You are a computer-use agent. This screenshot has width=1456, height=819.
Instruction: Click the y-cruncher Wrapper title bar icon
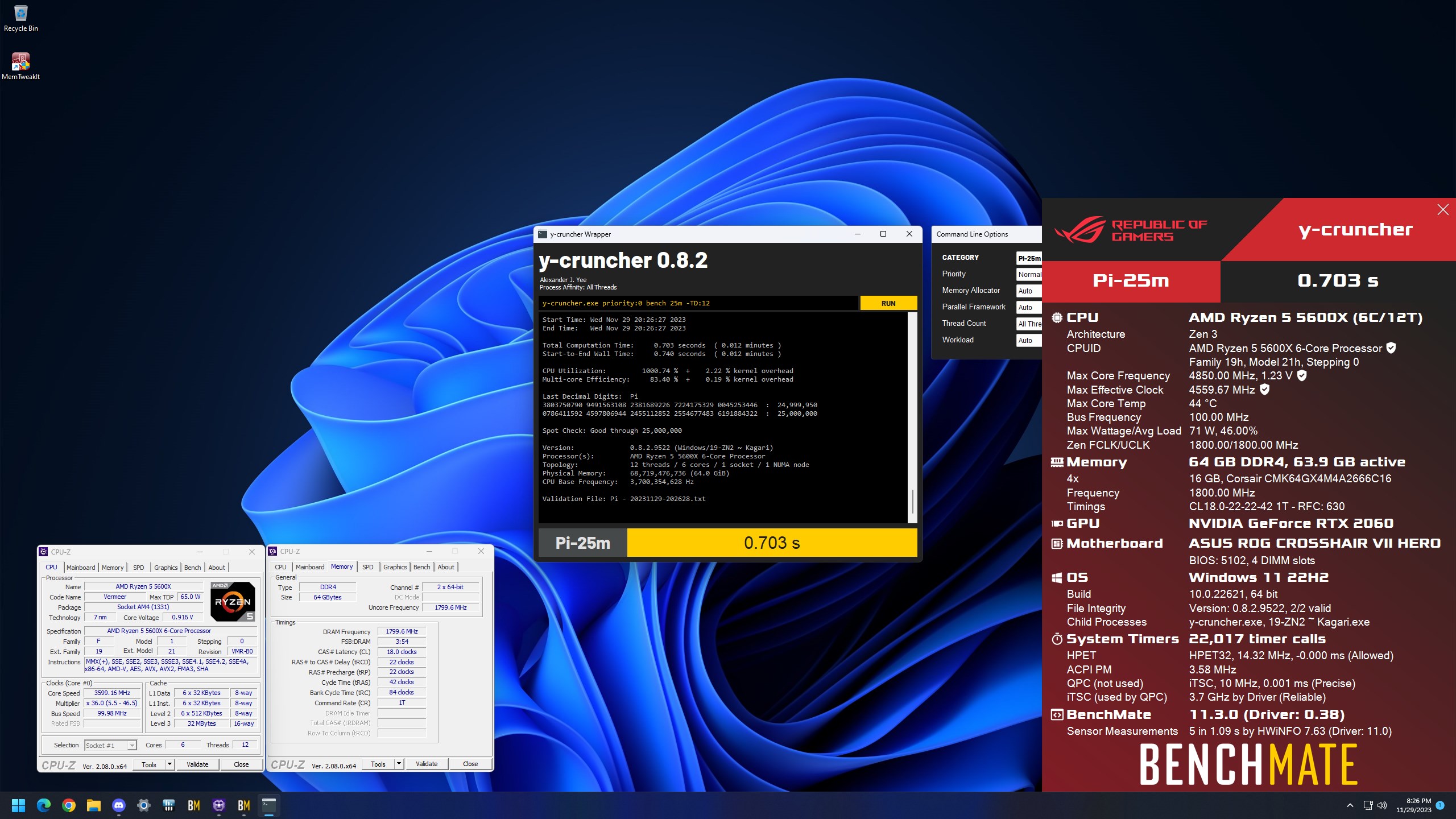(543, 234)
